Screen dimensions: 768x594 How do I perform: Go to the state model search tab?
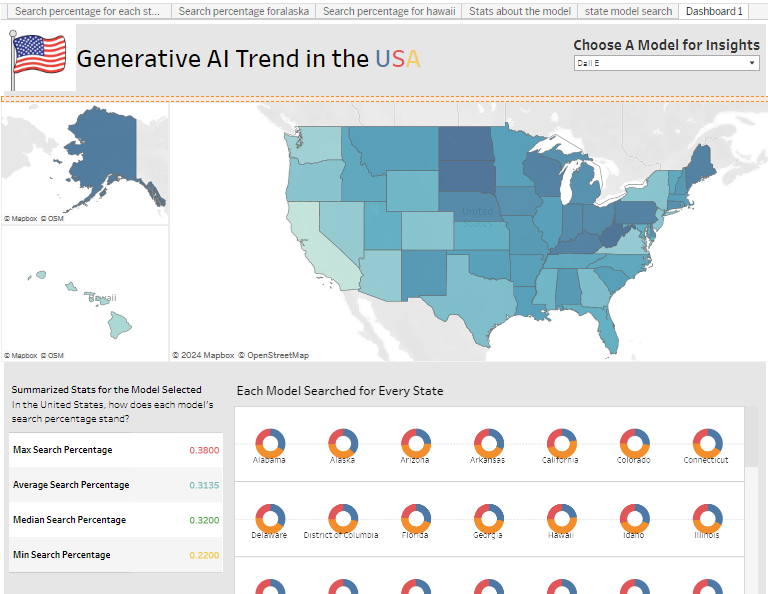629,11
